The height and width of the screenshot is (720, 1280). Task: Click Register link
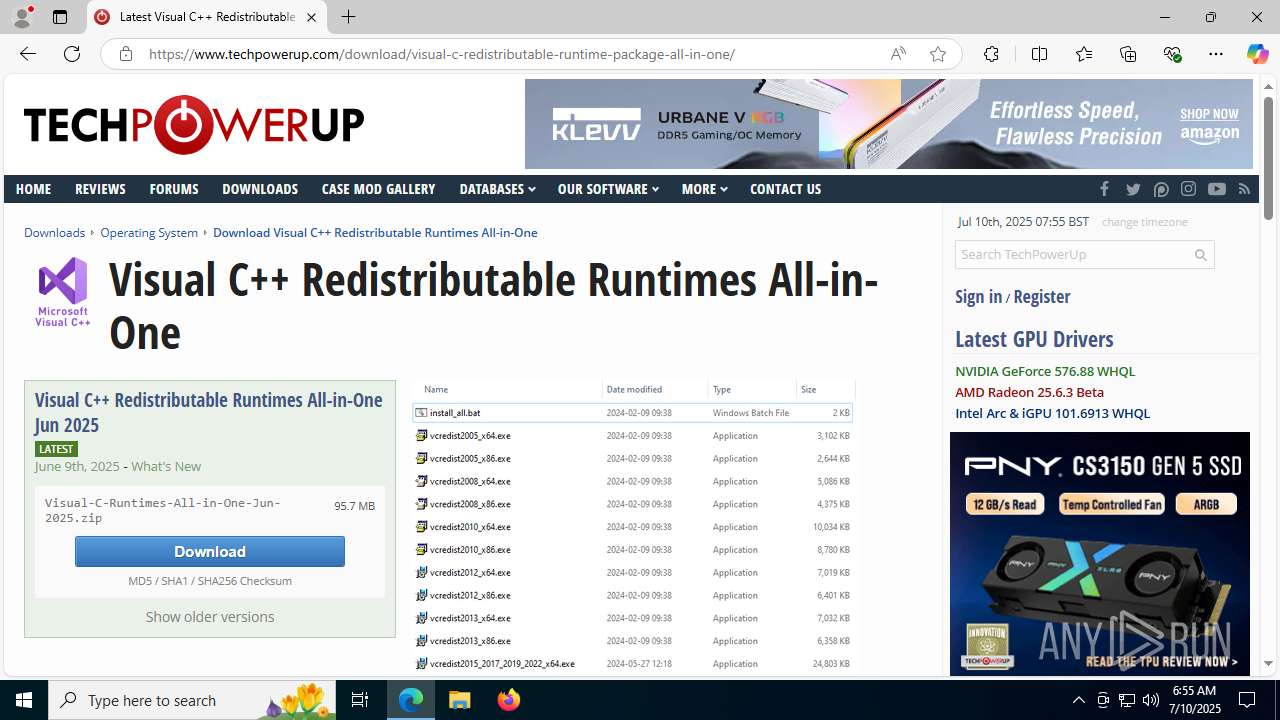click(1042, 297)
